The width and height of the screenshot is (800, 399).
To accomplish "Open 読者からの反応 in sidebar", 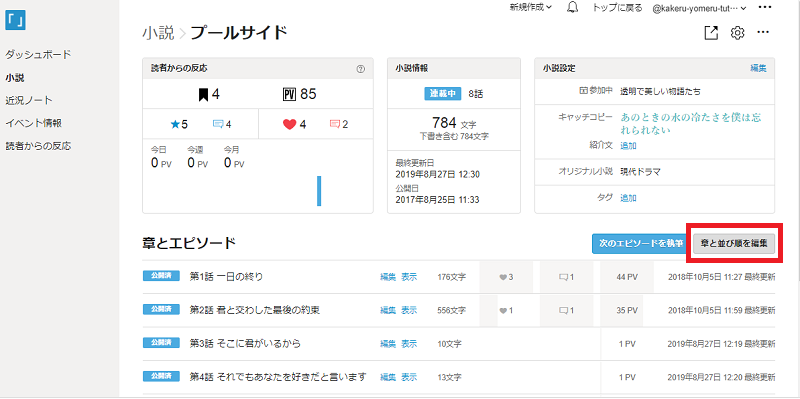I will coord(38,146).
